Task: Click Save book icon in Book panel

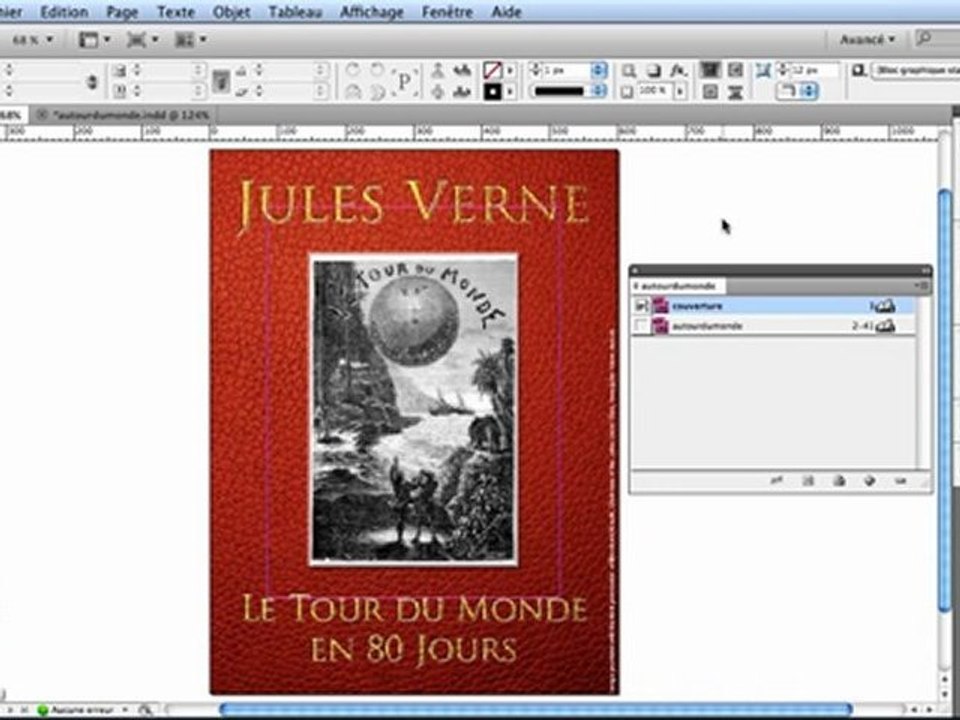Action: point(808,481)
